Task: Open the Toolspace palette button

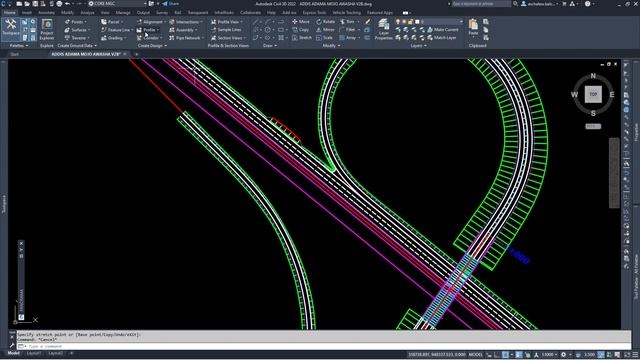Action: point(11,28)
